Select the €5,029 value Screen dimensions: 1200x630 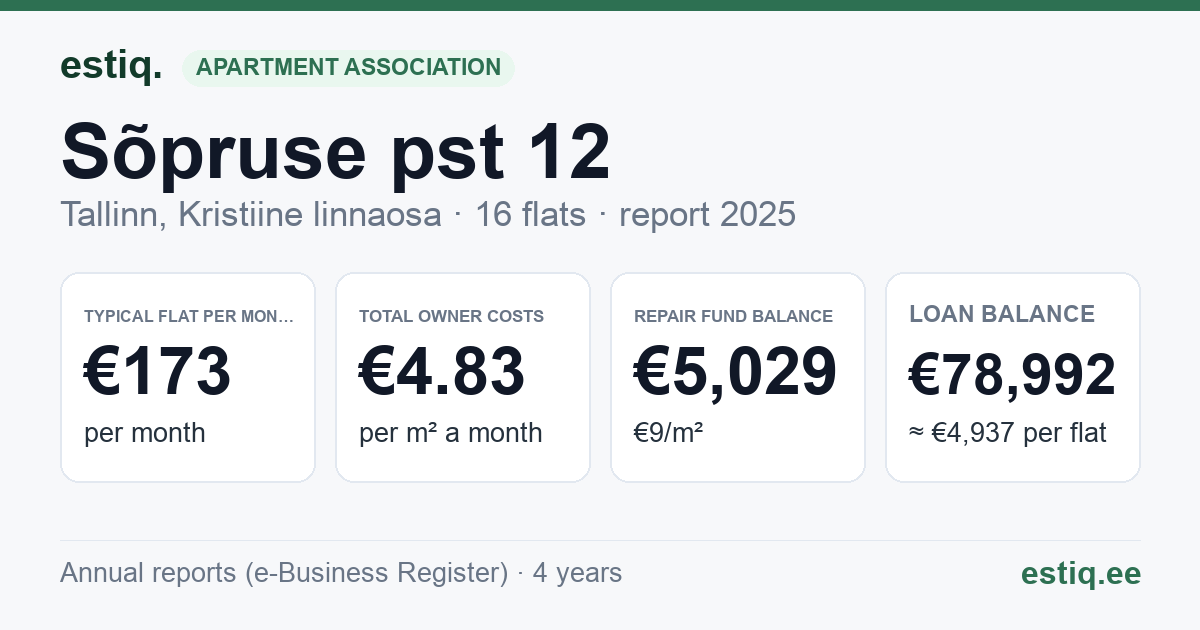coord(736,371)
